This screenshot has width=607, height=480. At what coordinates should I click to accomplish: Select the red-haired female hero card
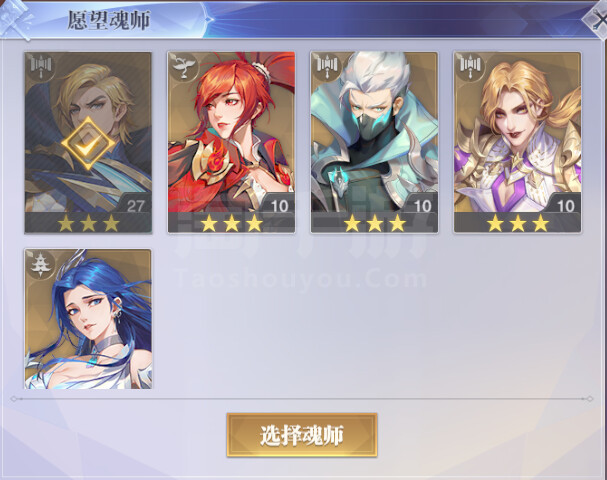click(231, 143)
